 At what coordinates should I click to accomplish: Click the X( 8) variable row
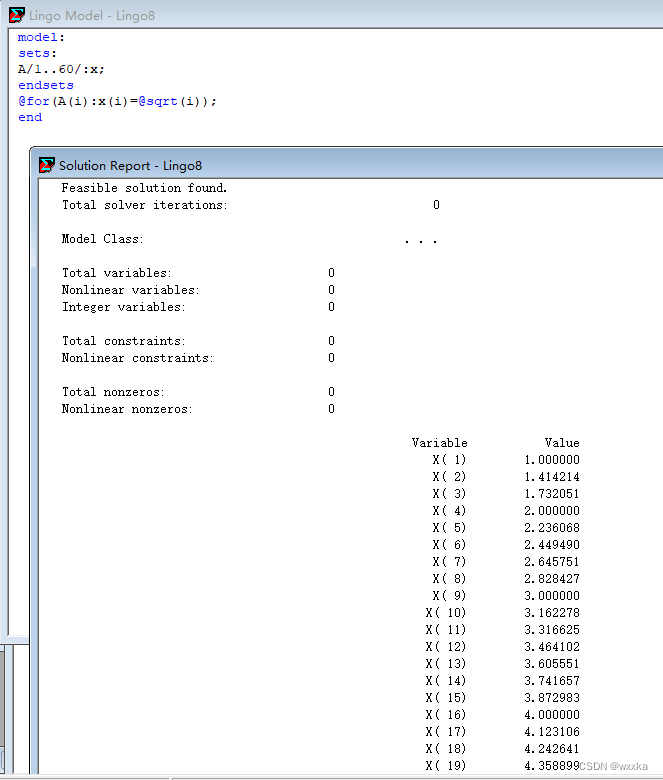506,579
